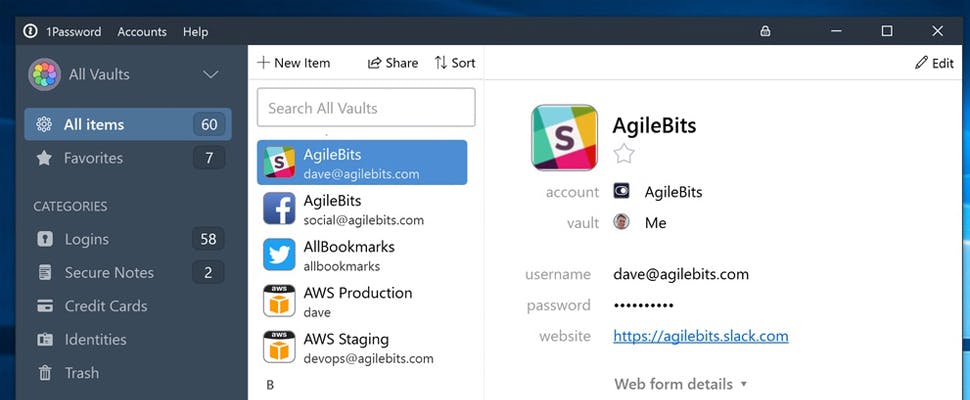Image resolution: width=970 pixels, height=400 pixels.
Task: Click the vault Me avatar icon
Action: (621, 221)
